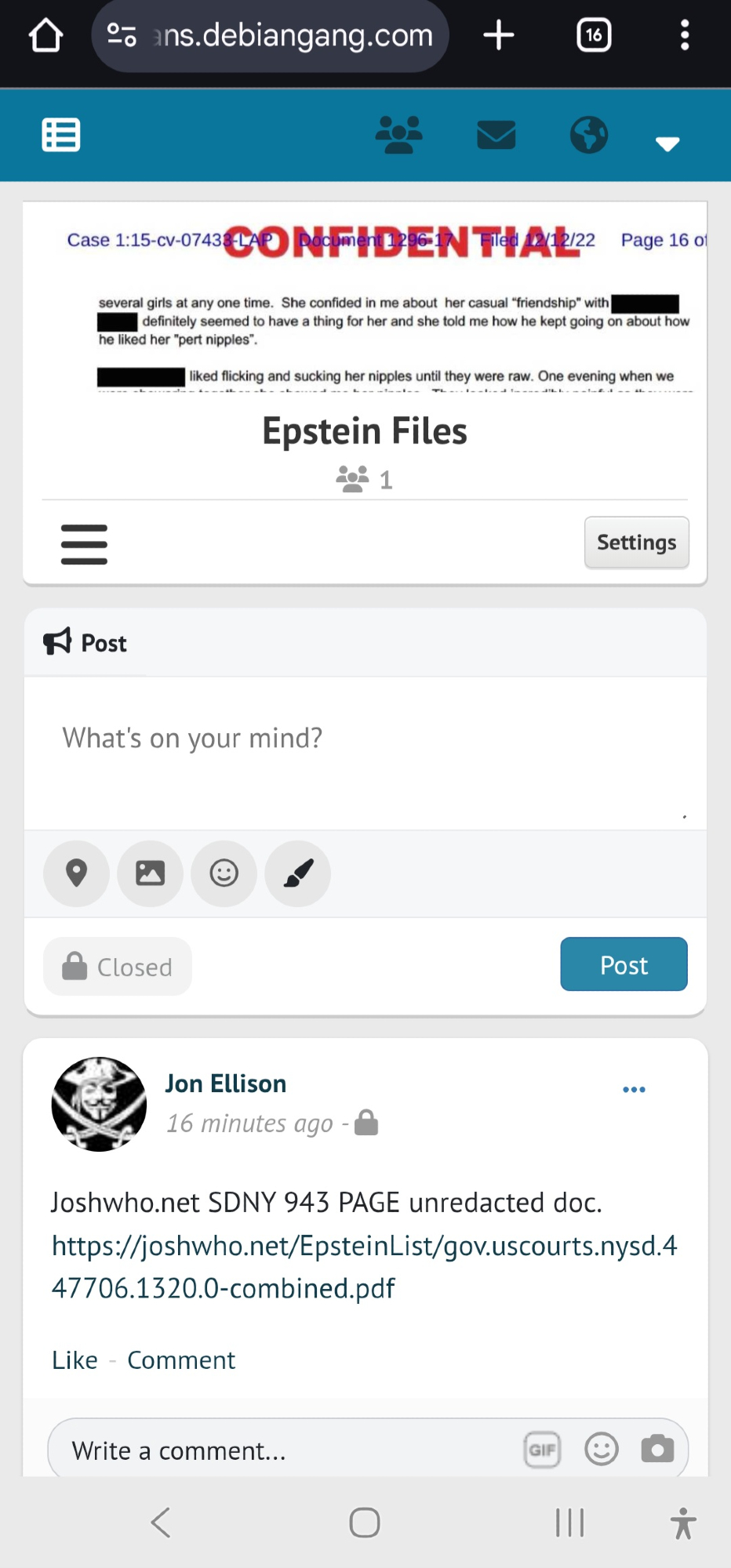Open the group hamburger menu

click(x=84, y=544)
